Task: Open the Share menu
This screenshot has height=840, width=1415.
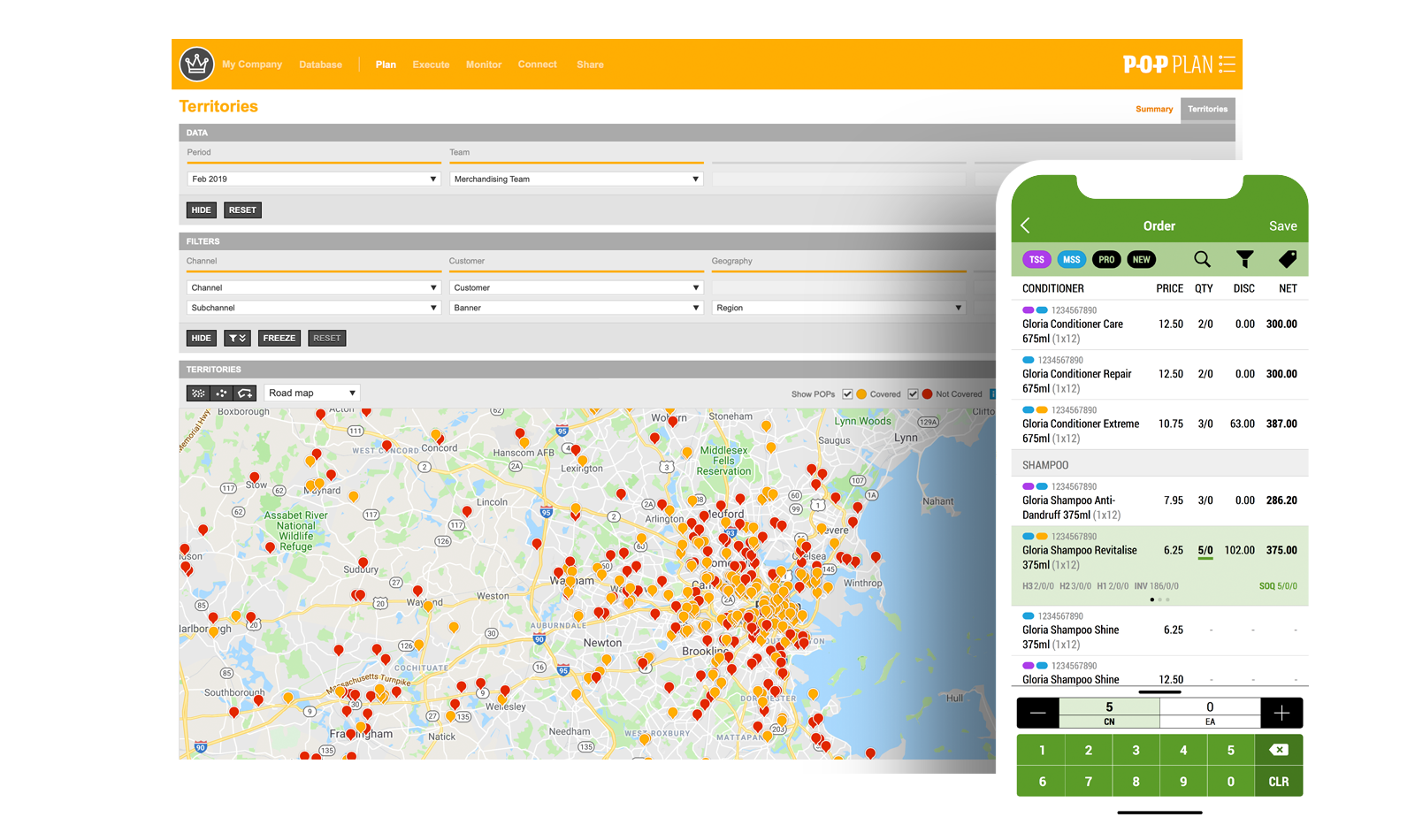Action: [590, 65]
